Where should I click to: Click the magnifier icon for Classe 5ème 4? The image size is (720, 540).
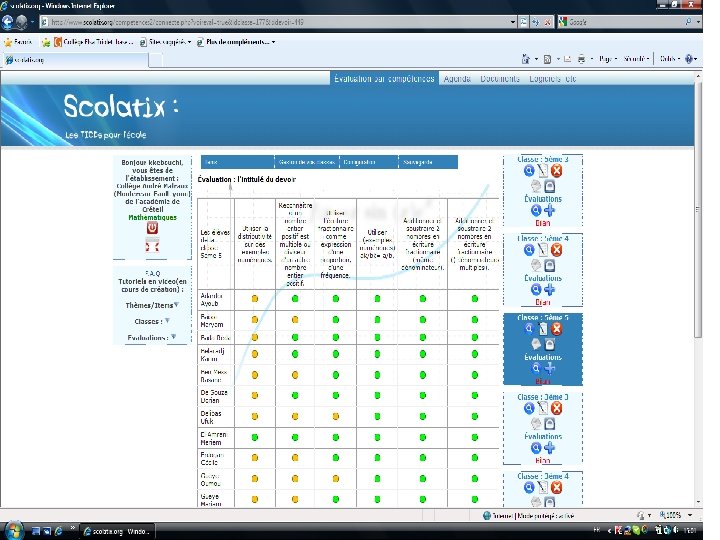(529, 250)
